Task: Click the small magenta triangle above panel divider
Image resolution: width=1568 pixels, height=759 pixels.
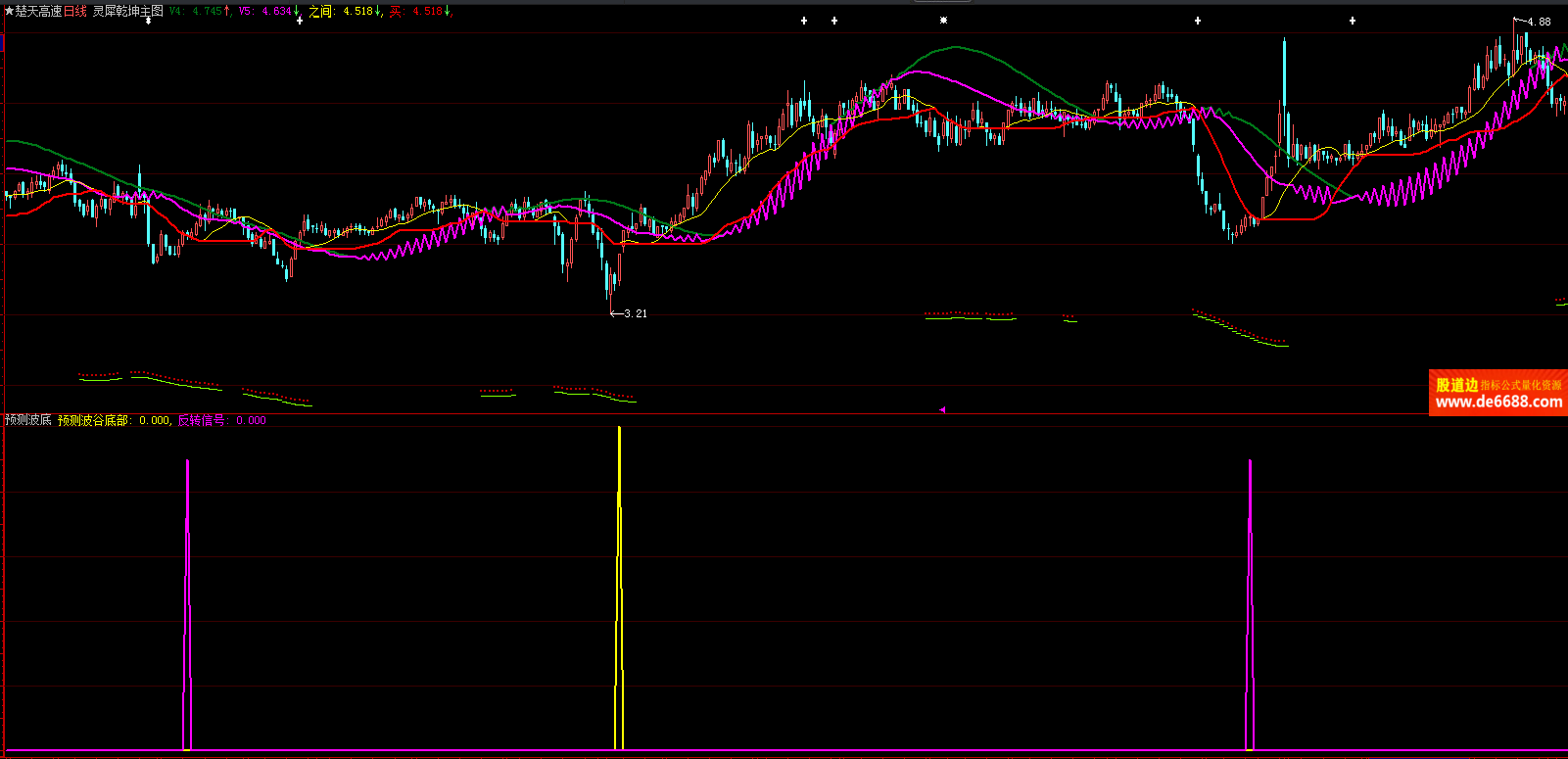Action: pyautogui.click(x=942, y=410)
